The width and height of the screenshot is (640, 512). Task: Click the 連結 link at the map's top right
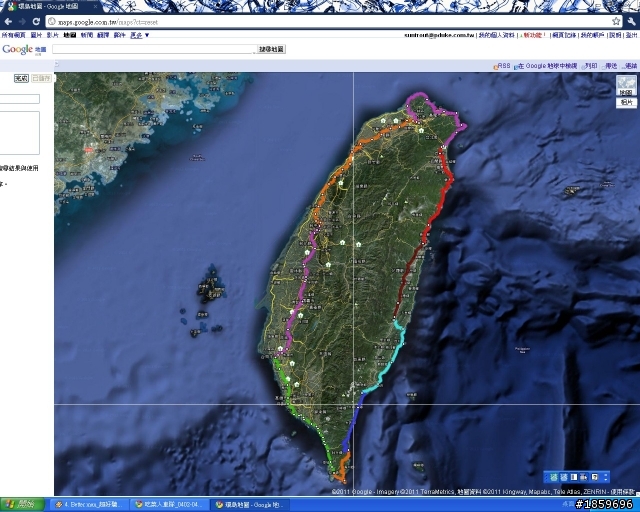(x=630, y=66)
